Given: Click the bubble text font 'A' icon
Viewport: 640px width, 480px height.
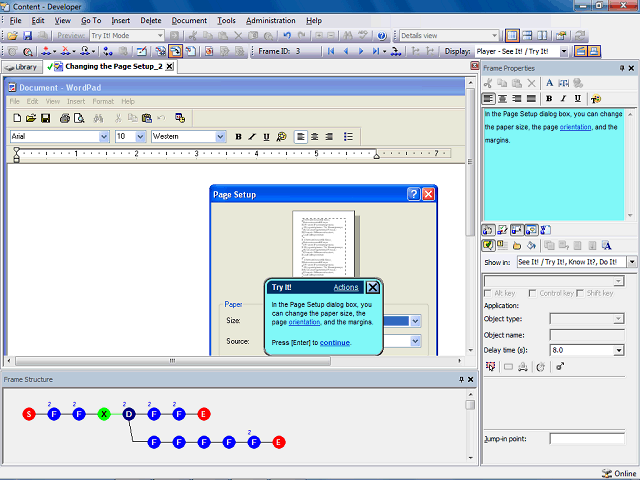Looking at the screenshot, I should [549, 83].
